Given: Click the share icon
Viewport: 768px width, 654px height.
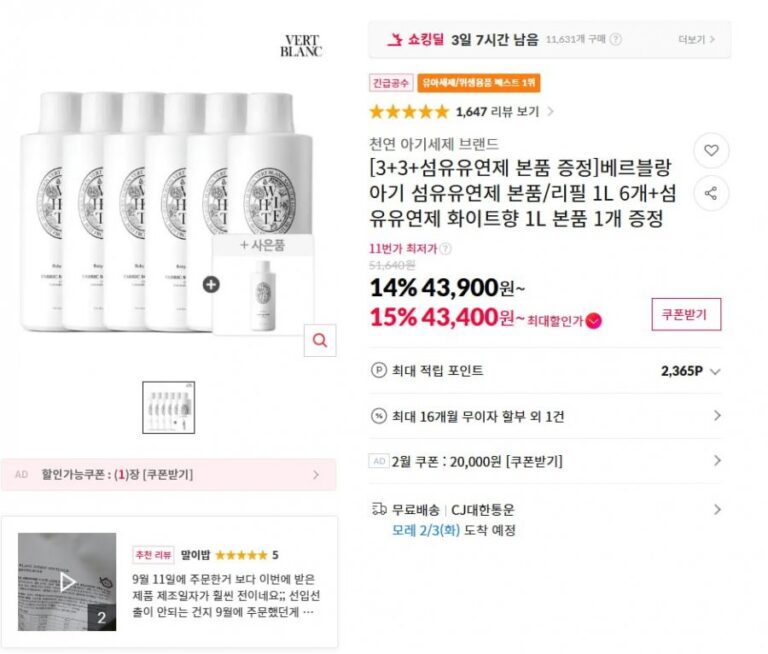Looking at the screenshot, I should point(711,193).
